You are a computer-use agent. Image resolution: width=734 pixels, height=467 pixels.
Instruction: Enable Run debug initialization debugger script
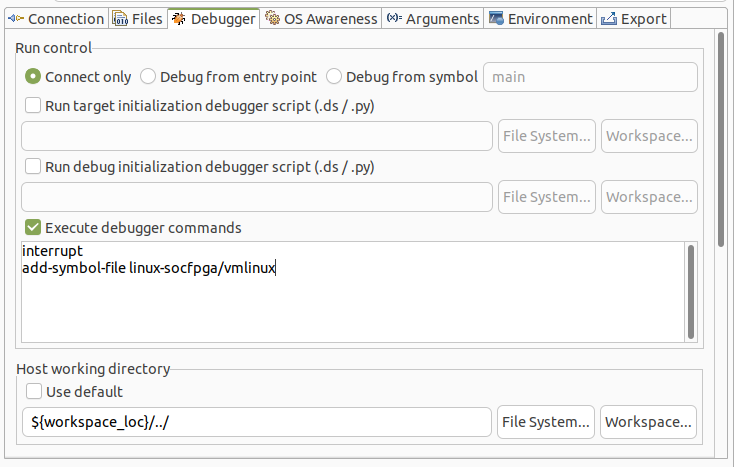coord(33,166)
